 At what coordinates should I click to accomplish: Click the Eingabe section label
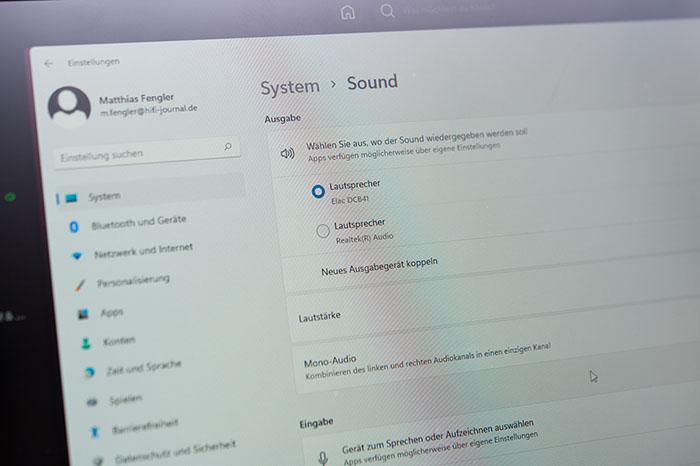click(x=317, y=423)
